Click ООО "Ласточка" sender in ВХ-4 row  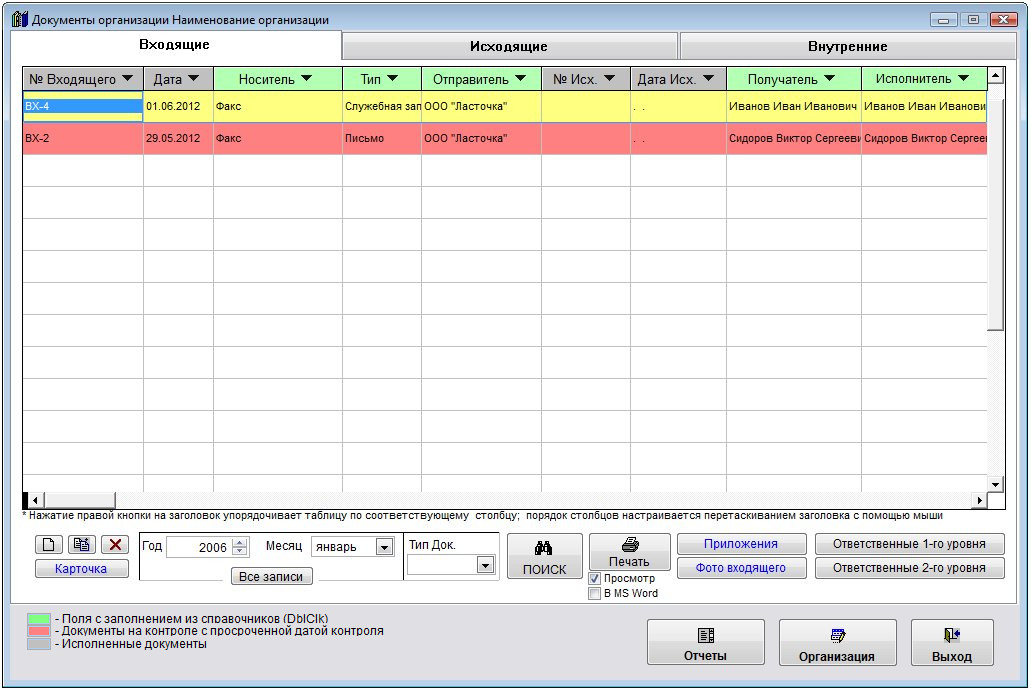[481, 107]
